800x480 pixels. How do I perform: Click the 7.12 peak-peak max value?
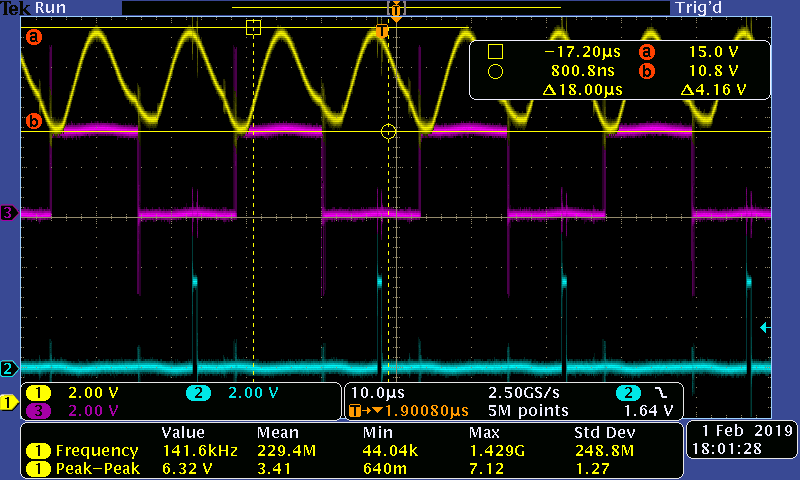point(486,469)
